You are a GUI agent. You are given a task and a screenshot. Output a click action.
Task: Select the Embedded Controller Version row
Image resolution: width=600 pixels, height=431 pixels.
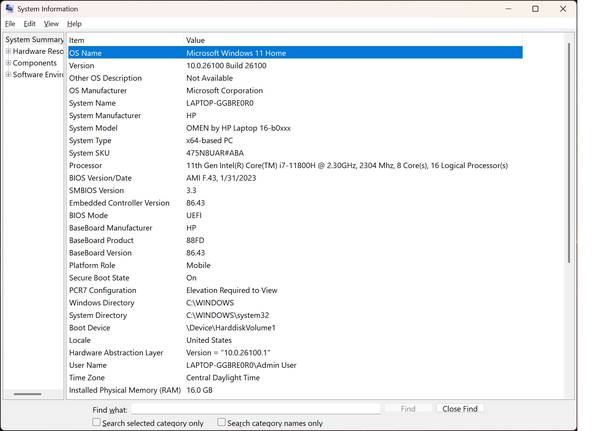point(295,203)
